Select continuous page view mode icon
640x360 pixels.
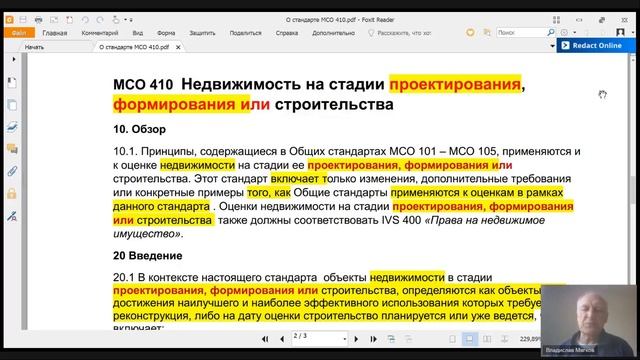[469, 339]
